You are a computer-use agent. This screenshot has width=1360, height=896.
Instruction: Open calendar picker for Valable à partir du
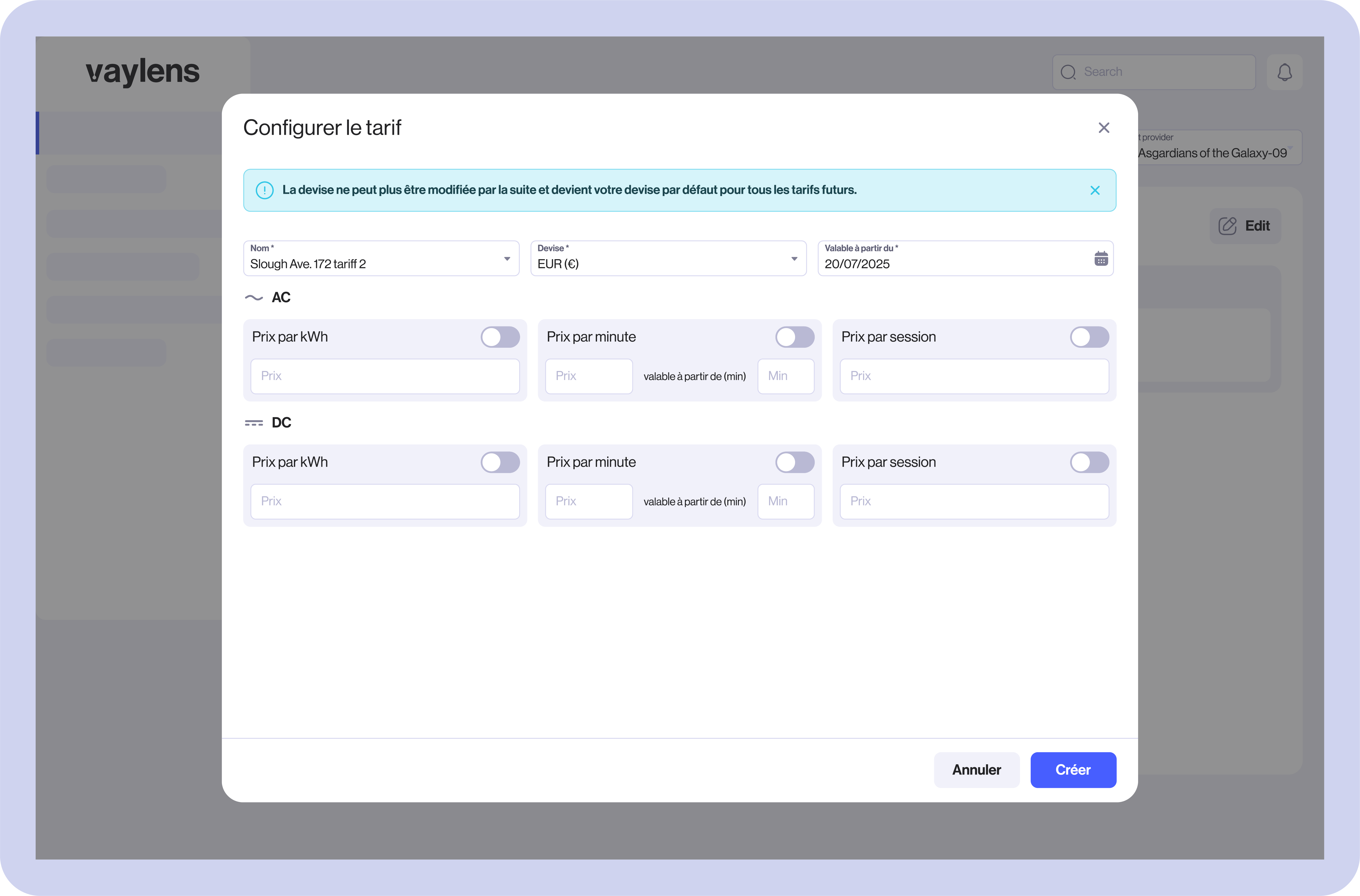tap(1101, 259)
